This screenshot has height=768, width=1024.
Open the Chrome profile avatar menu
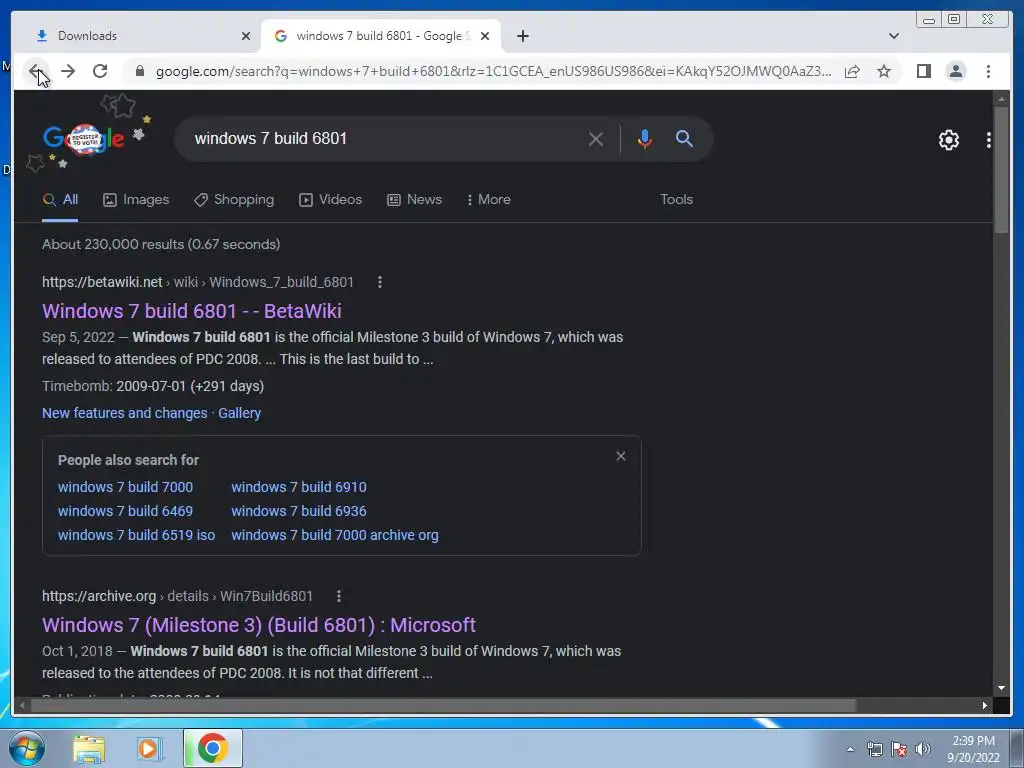pos(955,71)
